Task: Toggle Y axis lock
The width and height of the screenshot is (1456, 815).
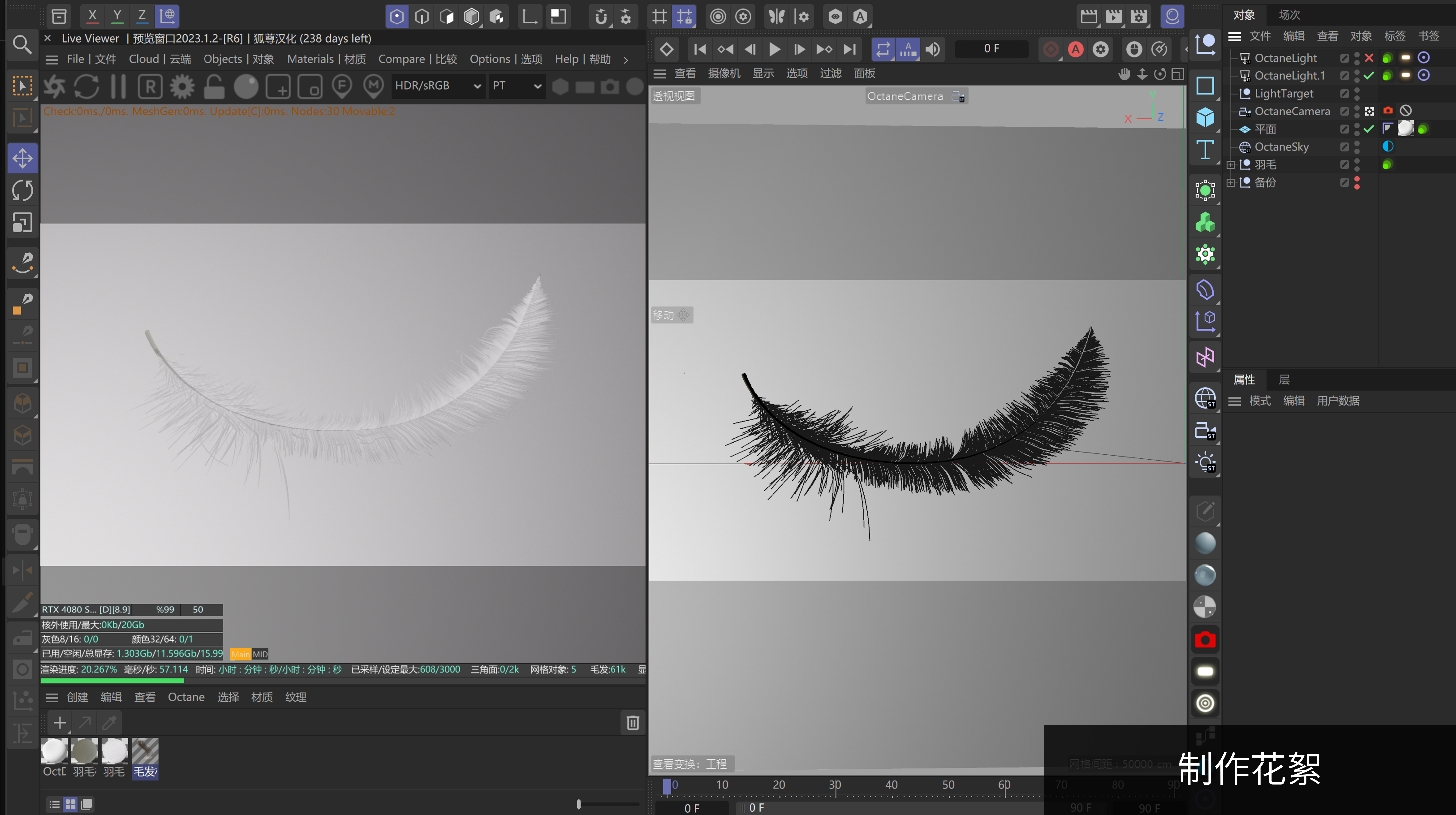Action: coord(117,16)
